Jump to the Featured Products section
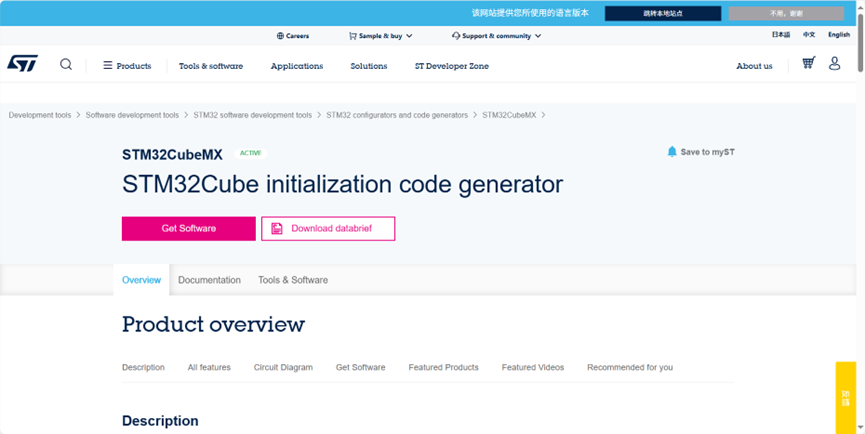Image resolution: width=865 pixels, height=434 pixels. click(x=444, y=367)
